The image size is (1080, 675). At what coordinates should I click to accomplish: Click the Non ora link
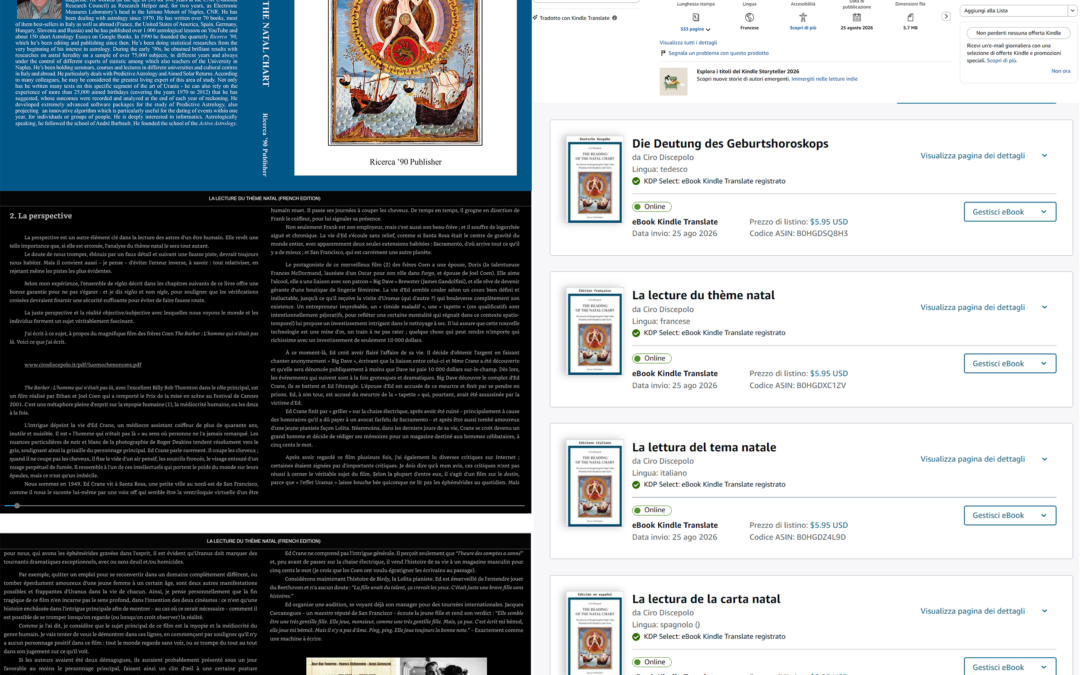point(1061,71)
